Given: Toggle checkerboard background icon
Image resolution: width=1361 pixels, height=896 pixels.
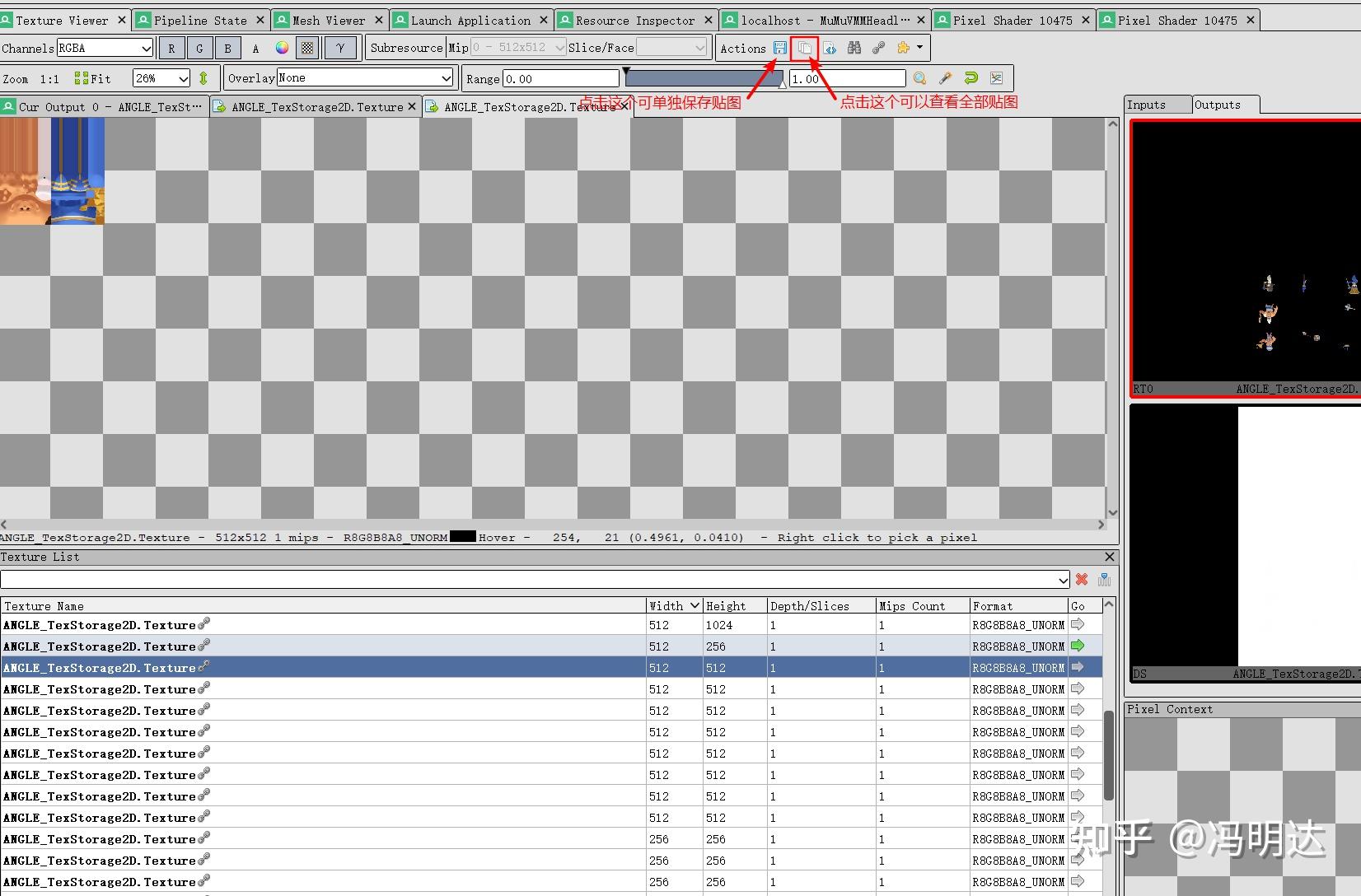Looking at the screenshot, I should pyautogui.click(x=306, y=48).
